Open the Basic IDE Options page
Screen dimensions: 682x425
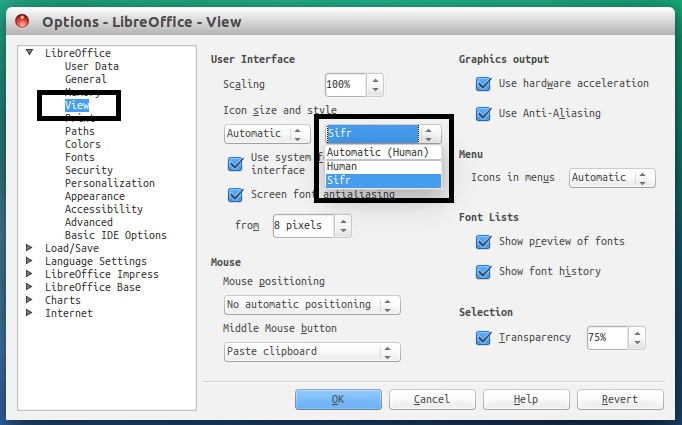(x=116, y=235)
